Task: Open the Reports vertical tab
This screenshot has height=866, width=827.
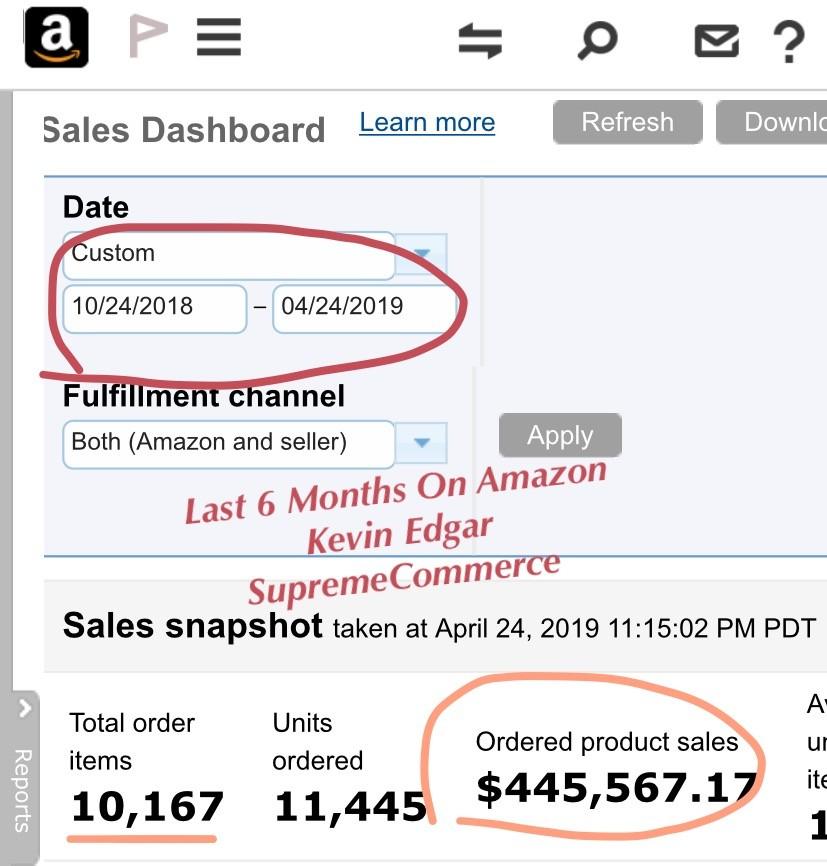Action: tap(24, 790)
